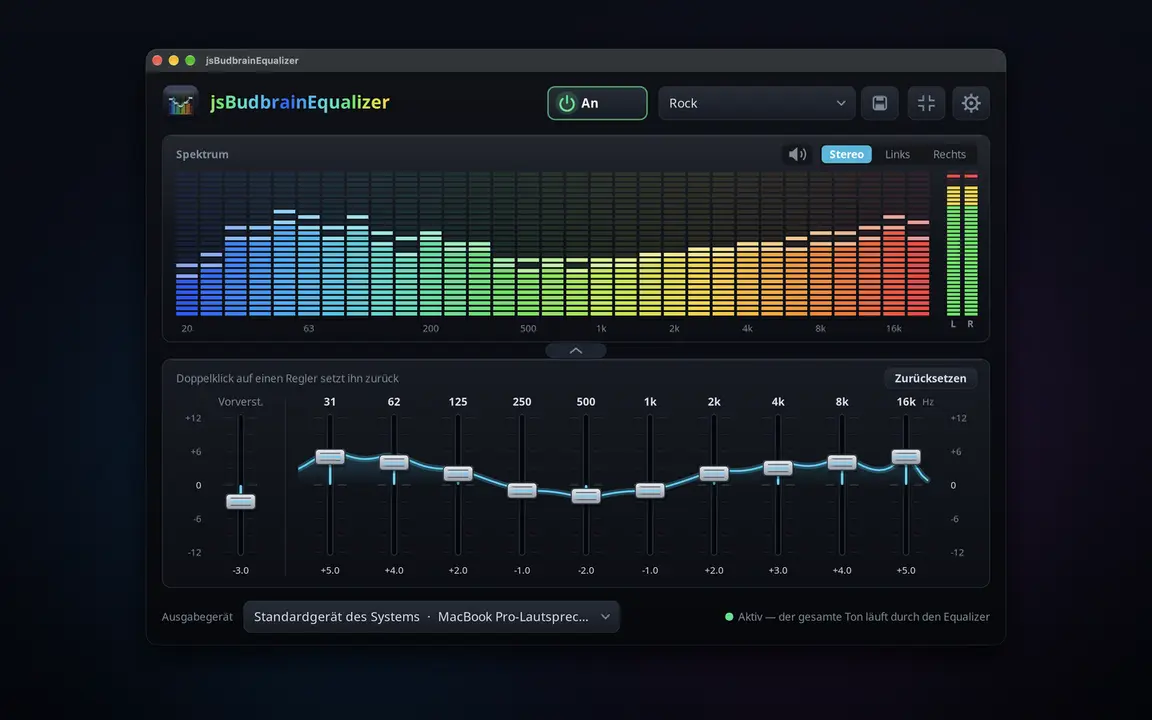1152x720 pixels.
Task: Mute the spectrum with the speaker icon
Action: tap(797, 154)
